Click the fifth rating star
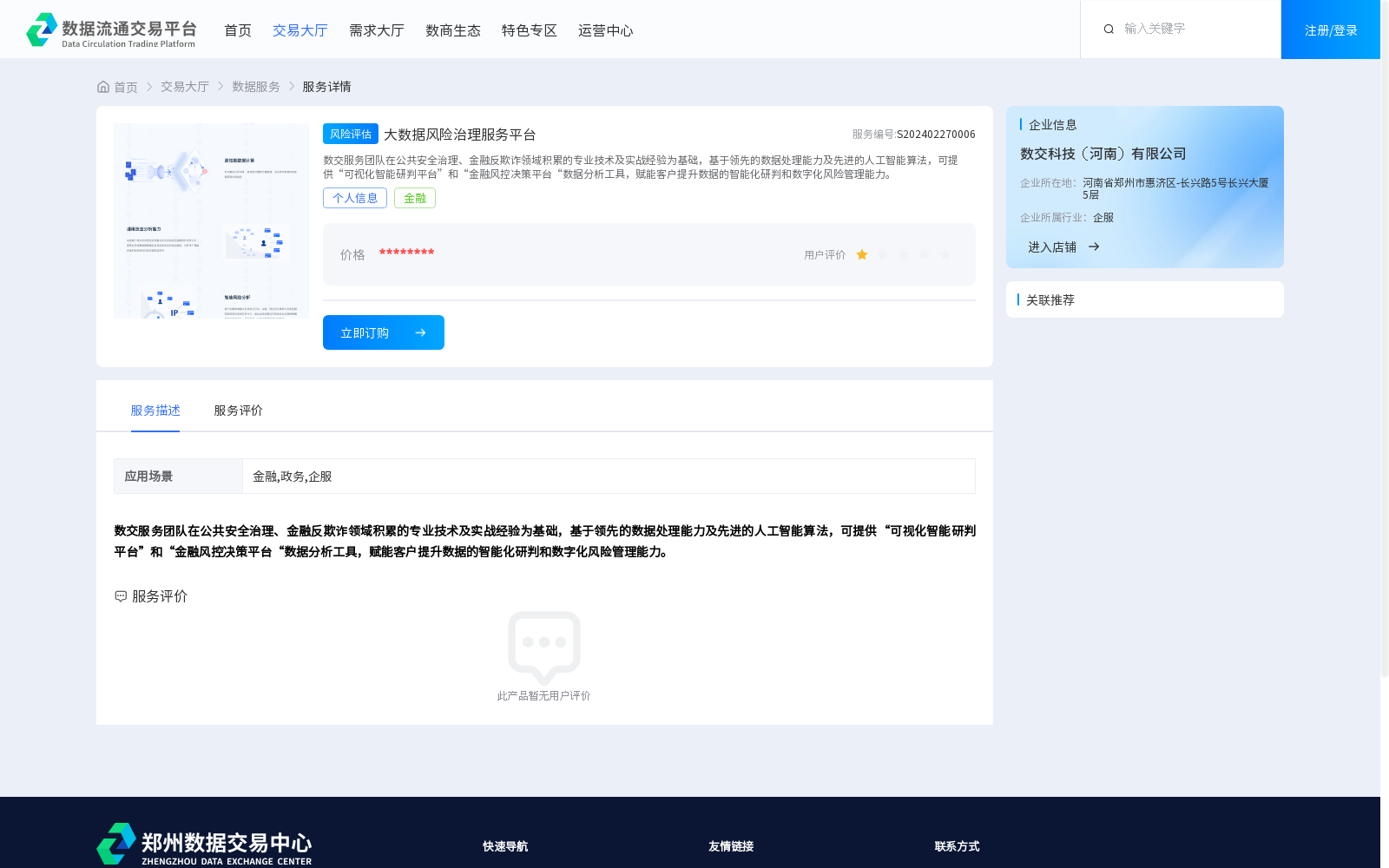The height and width of the screenshot is (868, 1389). click(x=945, y=254)
